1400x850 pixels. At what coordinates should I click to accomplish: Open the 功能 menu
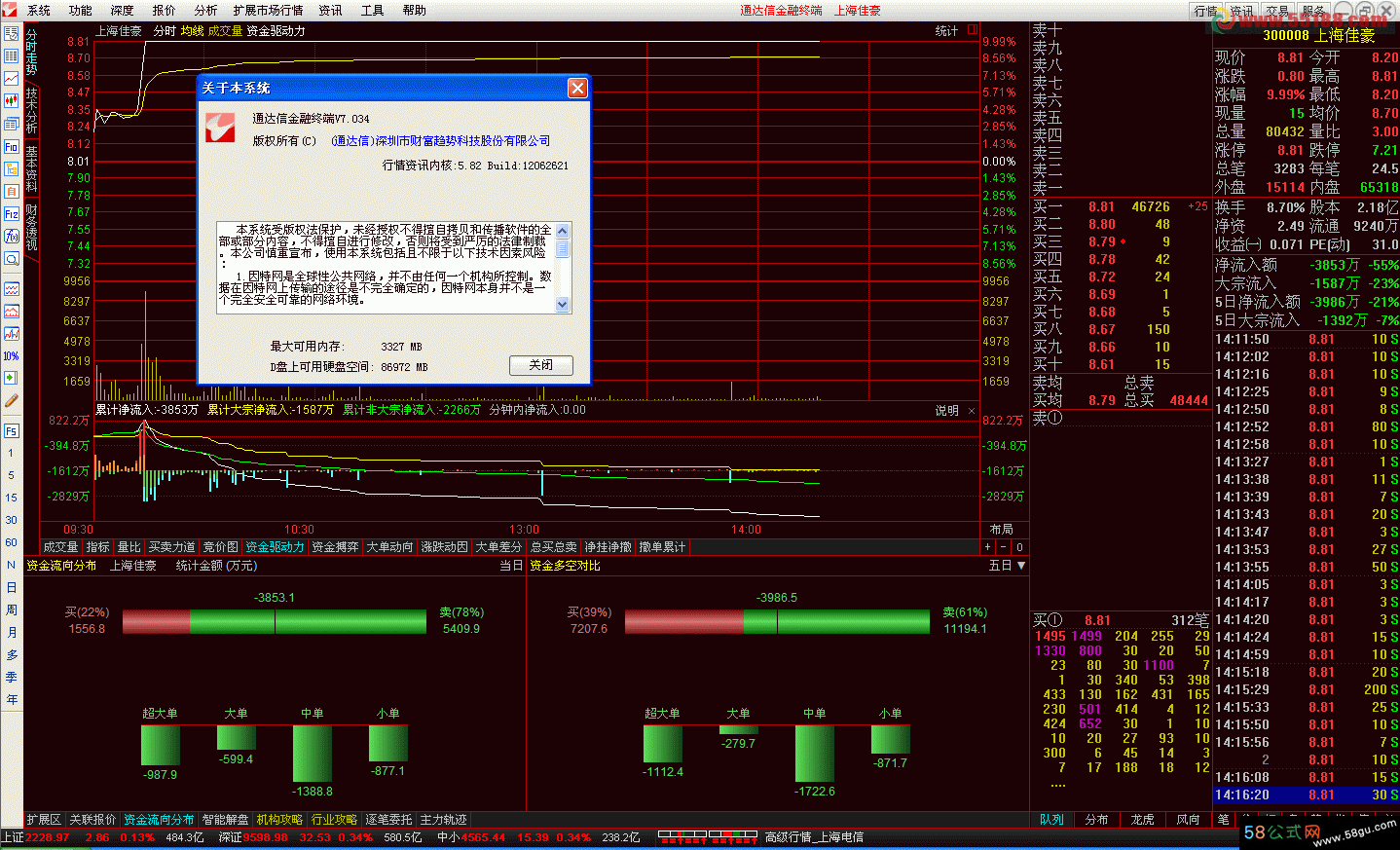coord(81,11)
